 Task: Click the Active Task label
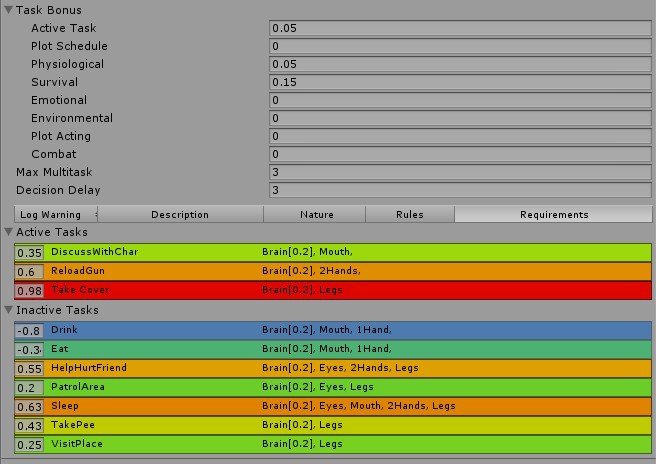pyautogui.click(x=64, y=28)
